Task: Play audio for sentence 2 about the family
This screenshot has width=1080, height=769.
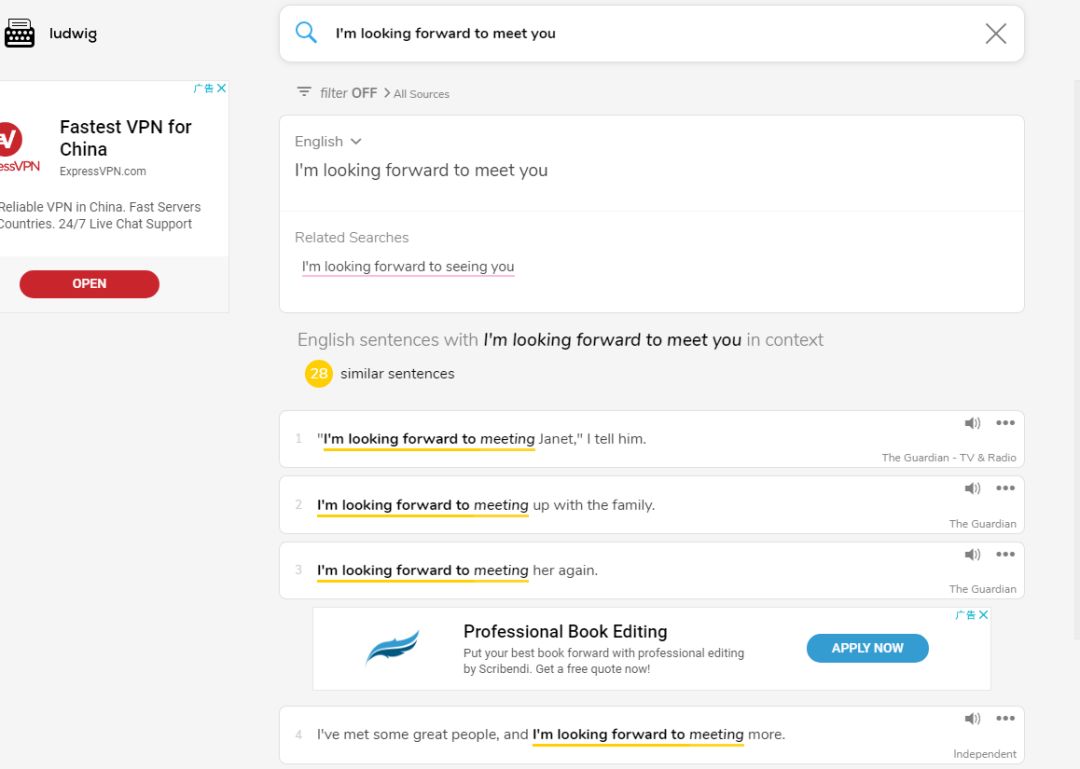Action: point(972,489)
